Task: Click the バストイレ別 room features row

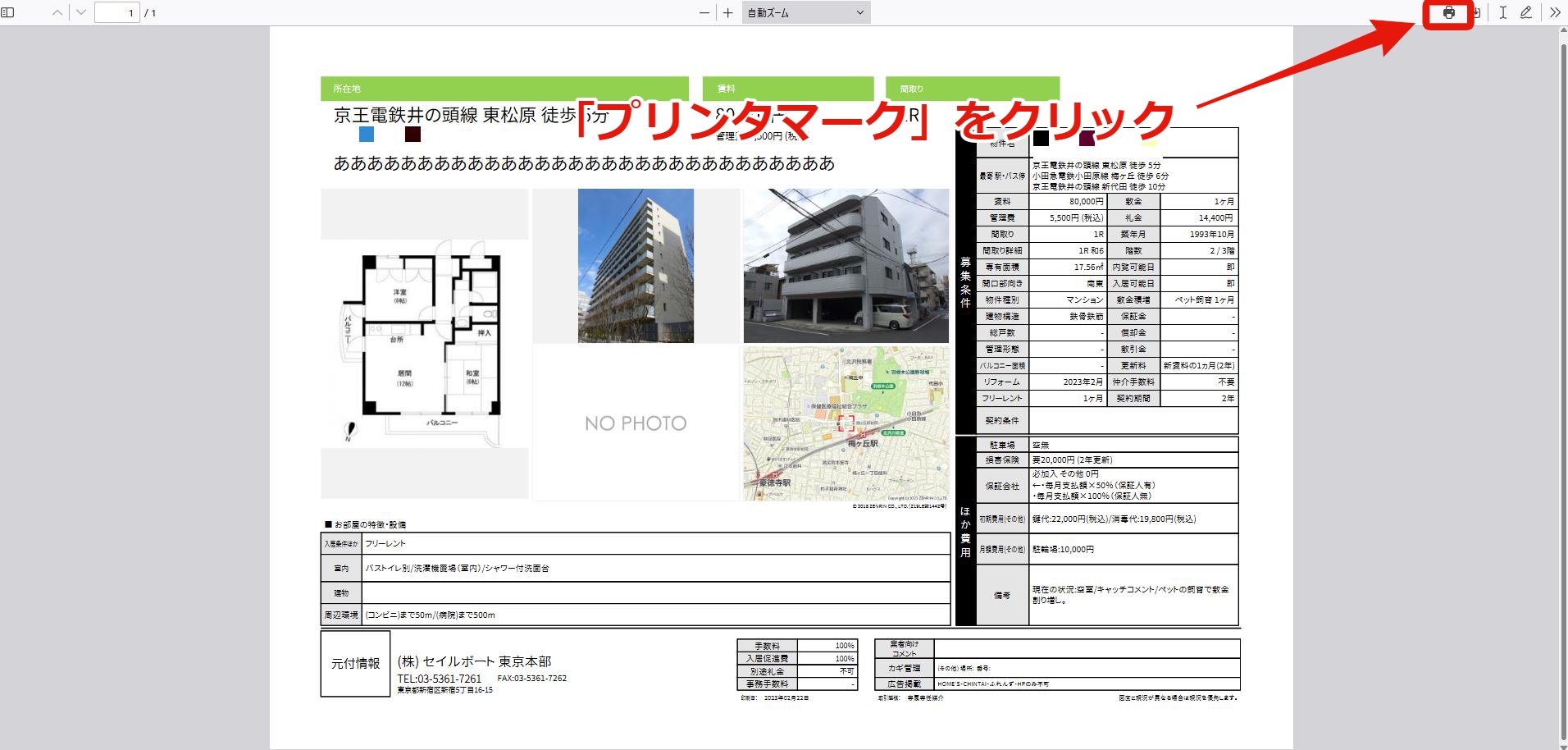Action: click(636, 568)
